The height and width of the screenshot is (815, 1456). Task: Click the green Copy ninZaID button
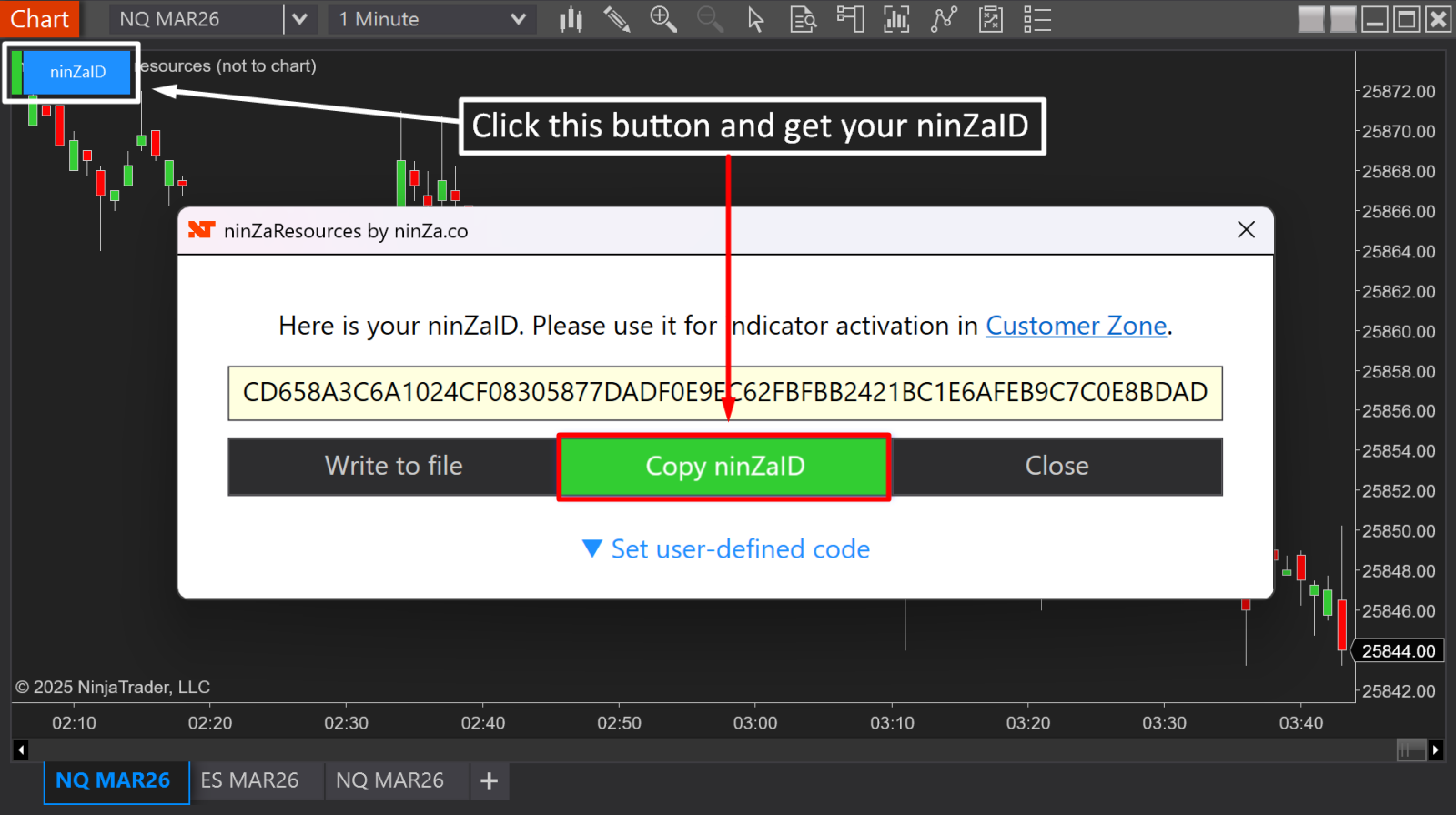(x=724, y=467)
